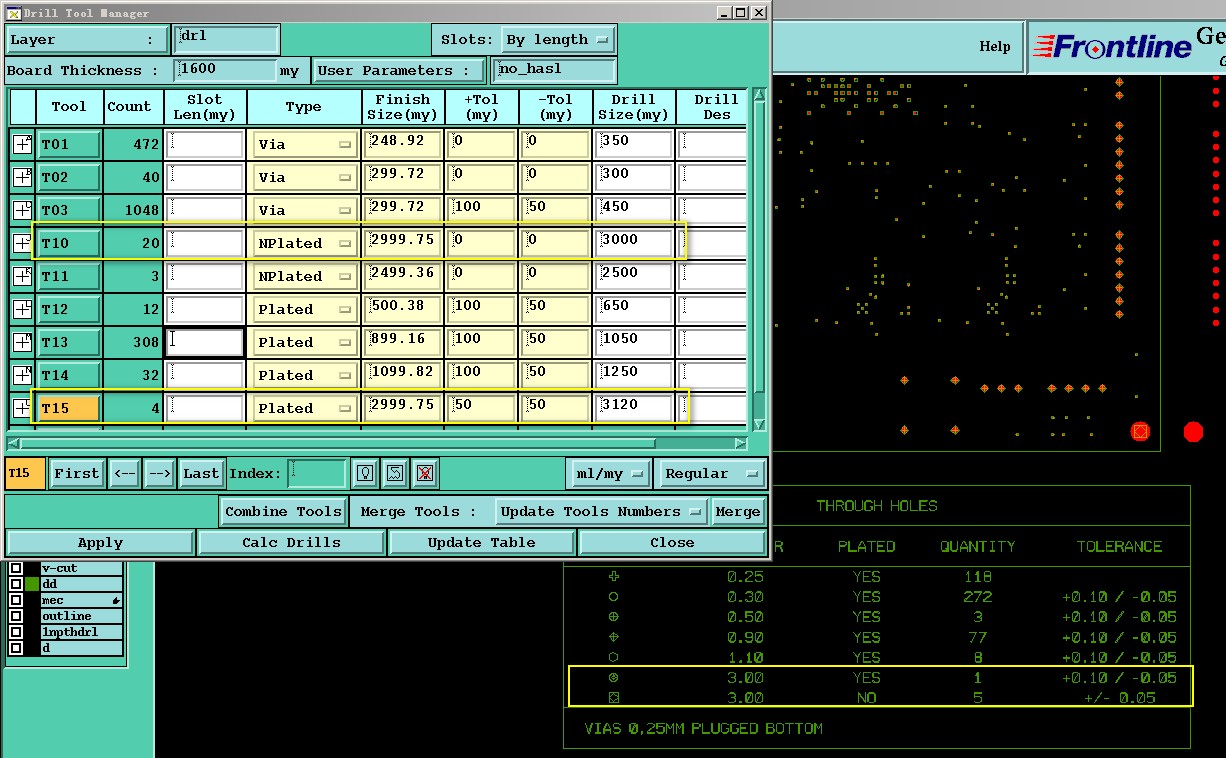Toggle the d layer checkbox
The image size is (1226, 758).
(x=16, y=648)
